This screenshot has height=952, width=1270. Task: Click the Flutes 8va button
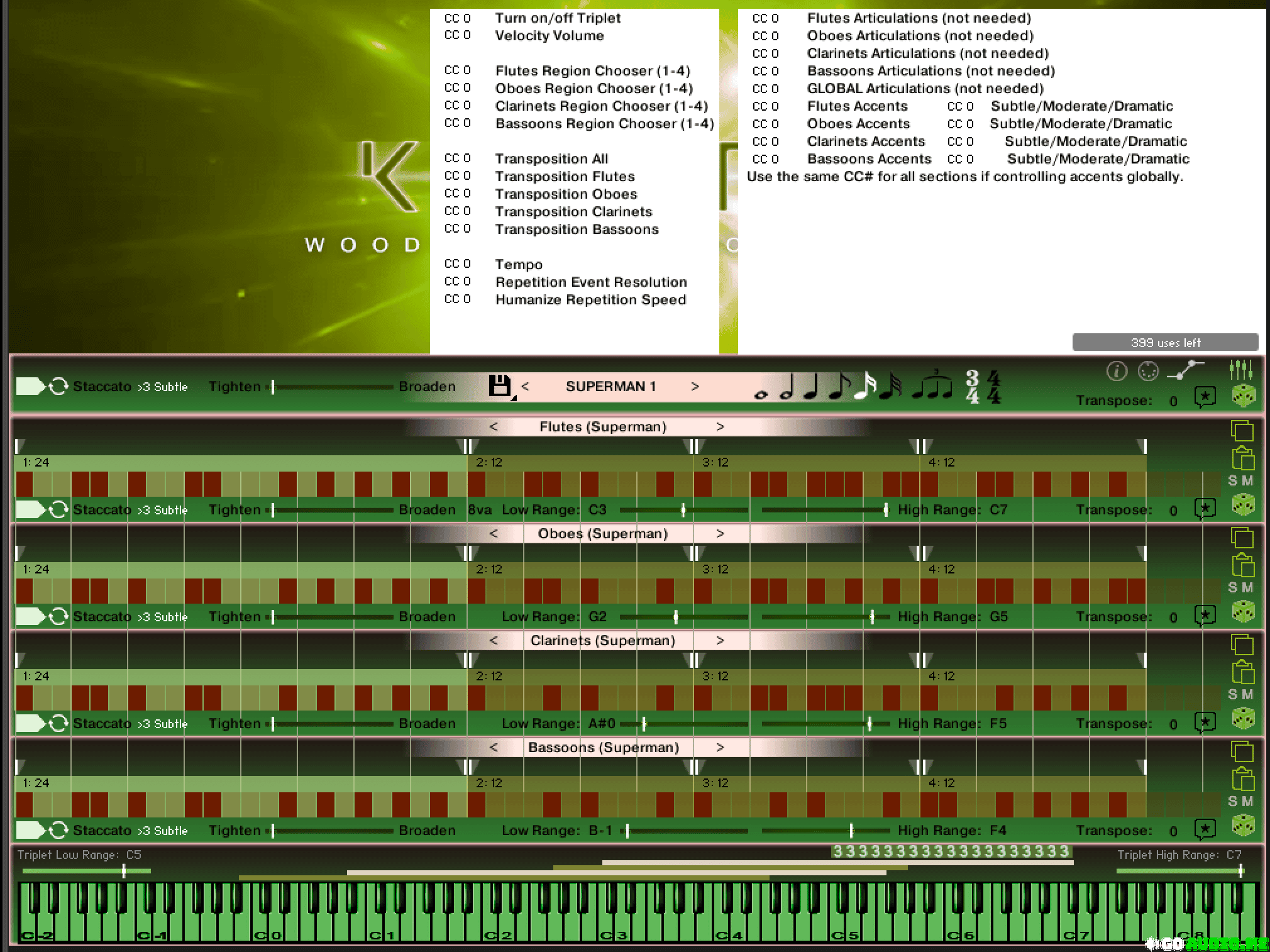[x=480, y=510]
